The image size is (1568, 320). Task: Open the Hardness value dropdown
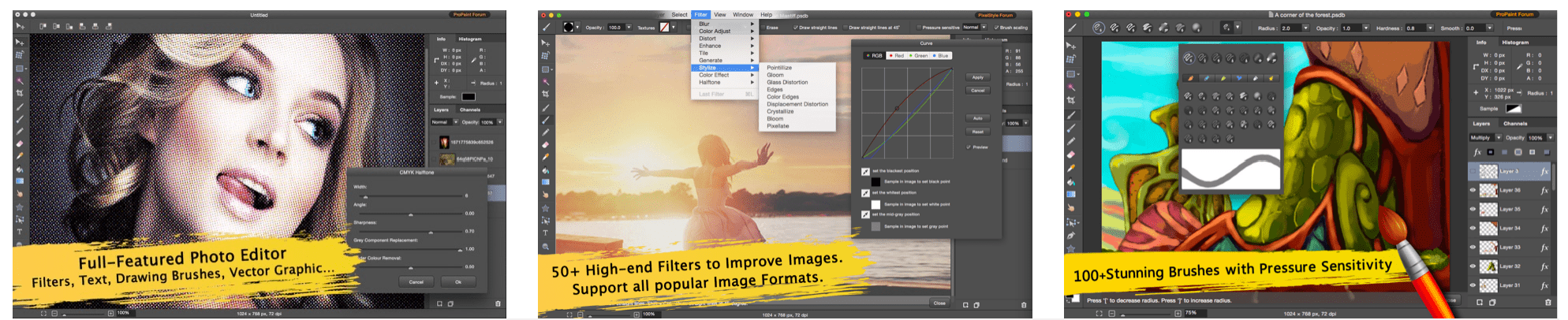[1432, 28]
